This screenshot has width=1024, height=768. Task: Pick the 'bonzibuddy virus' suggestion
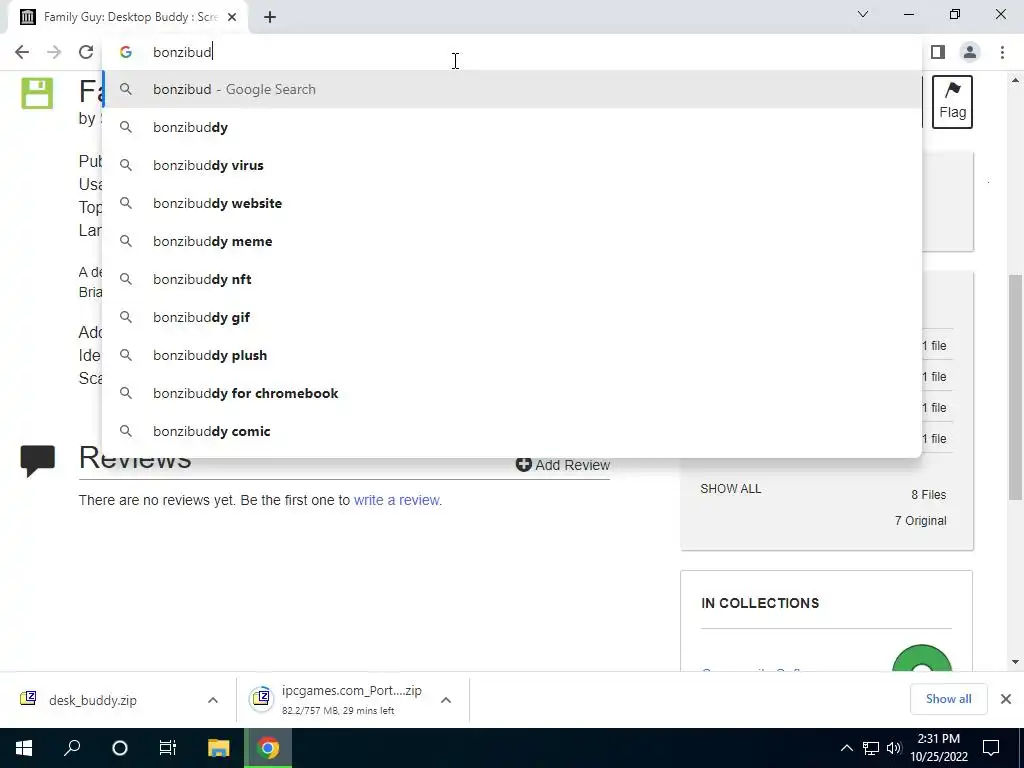coord(513,165)
